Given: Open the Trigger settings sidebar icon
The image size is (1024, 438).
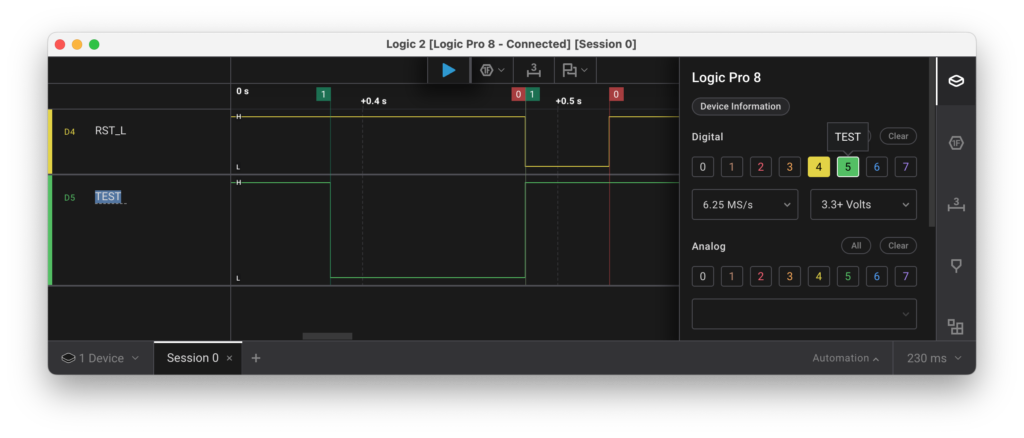Looking at the screenshot, I should point(955,265).
